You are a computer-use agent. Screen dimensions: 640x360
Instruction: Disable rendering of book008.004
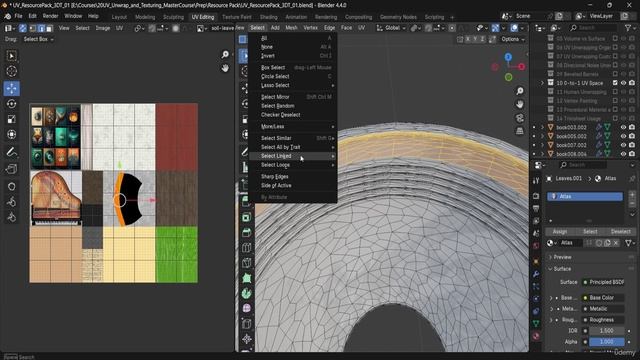(632, 154)
